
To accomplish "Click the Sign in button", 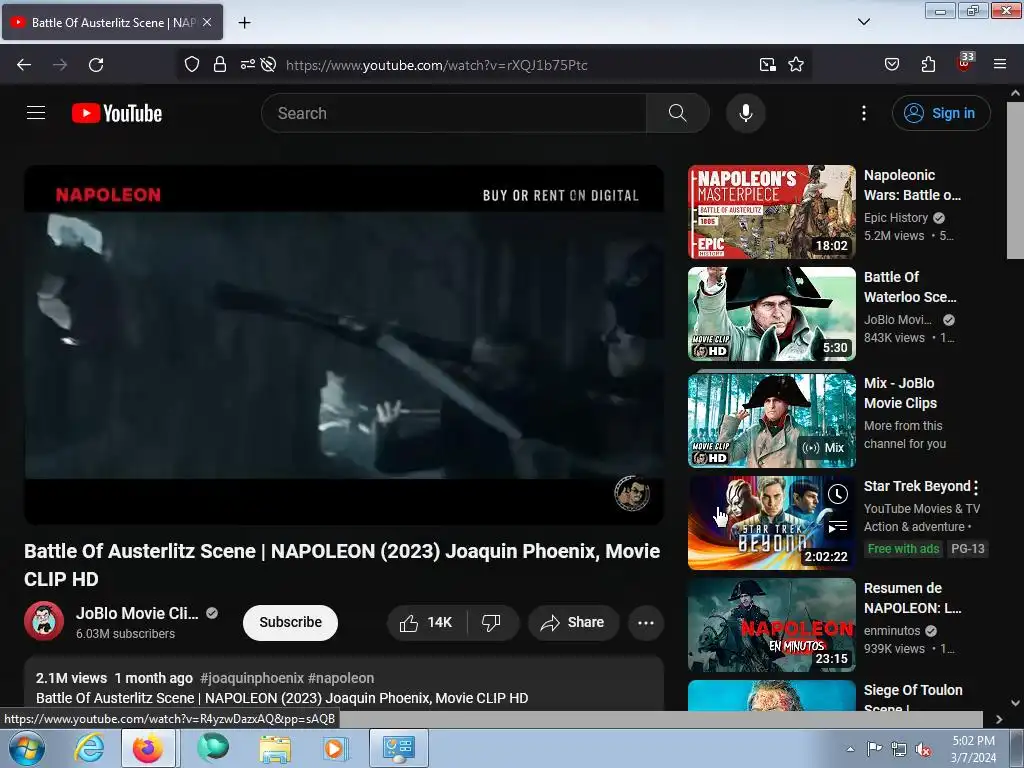I will click(x=940, y=113).
